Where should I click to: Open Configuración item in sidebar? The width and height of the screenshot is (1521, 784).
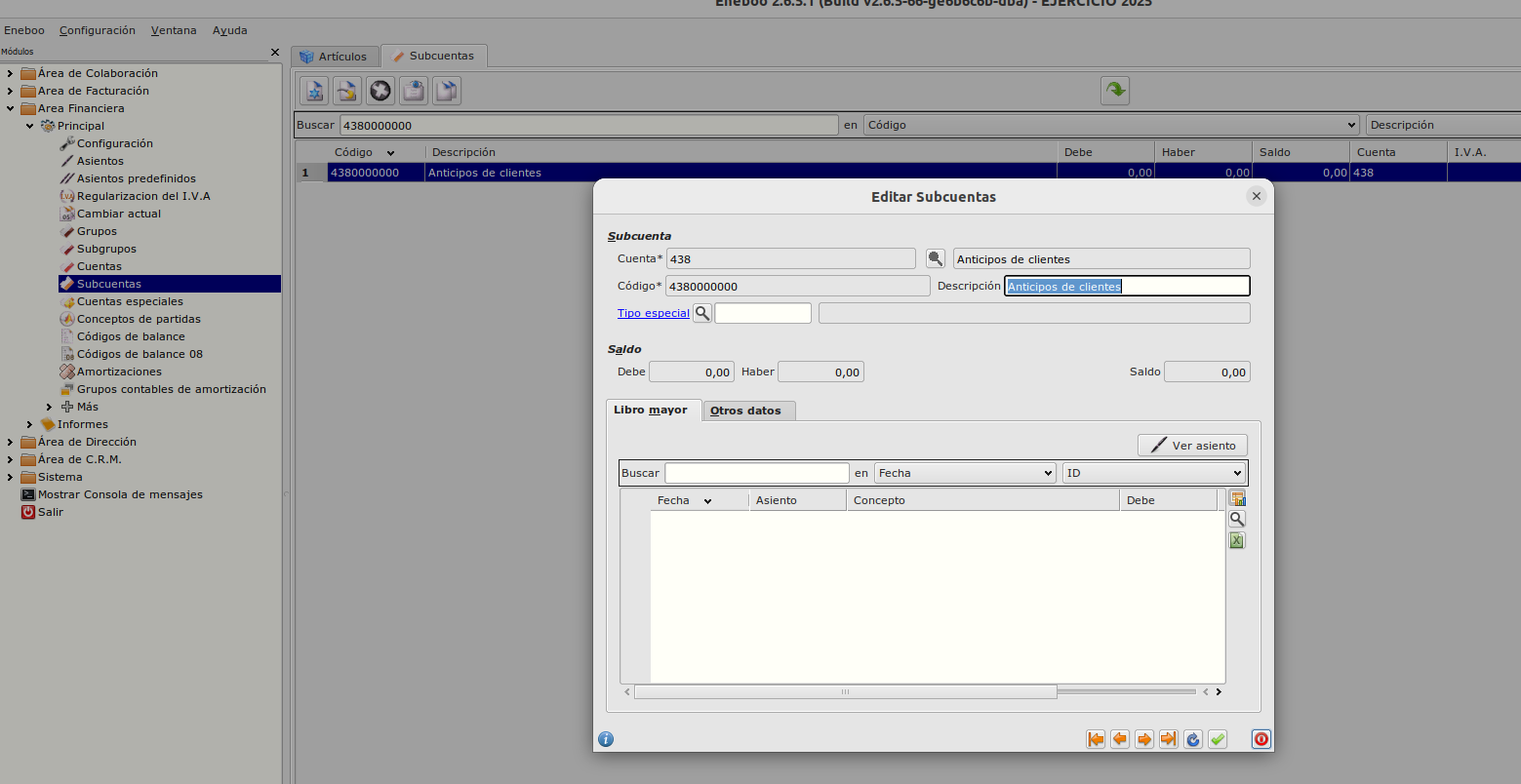point(114,143)
